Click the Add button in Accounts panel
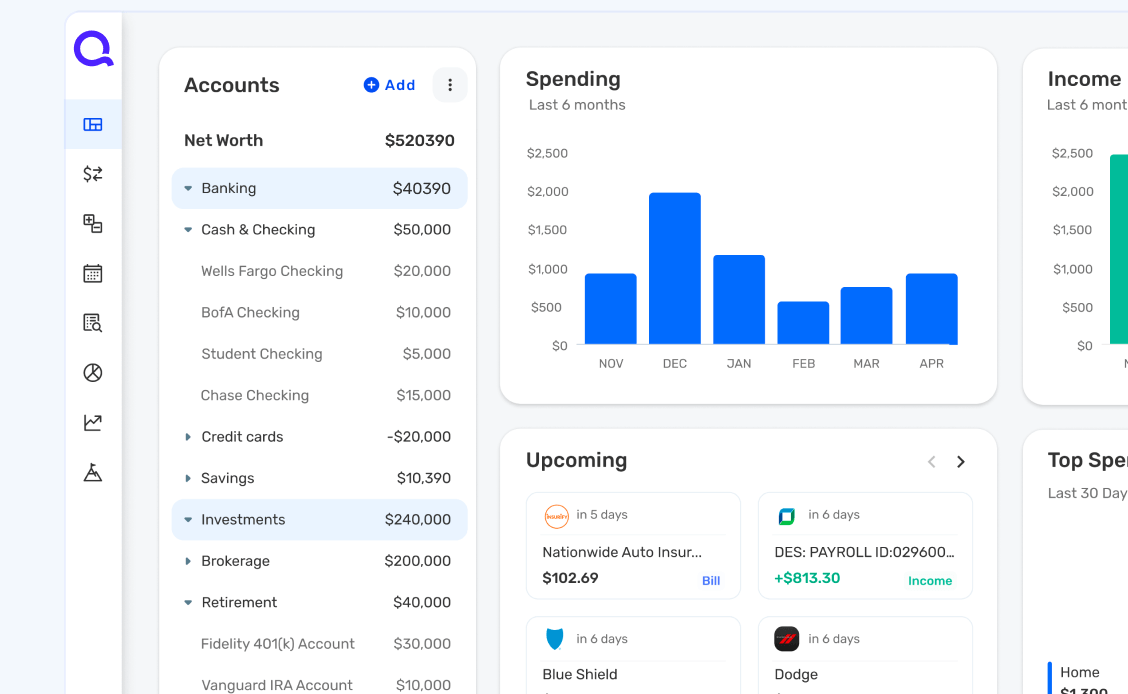1128x694 pixels. (x=389, y=85)
